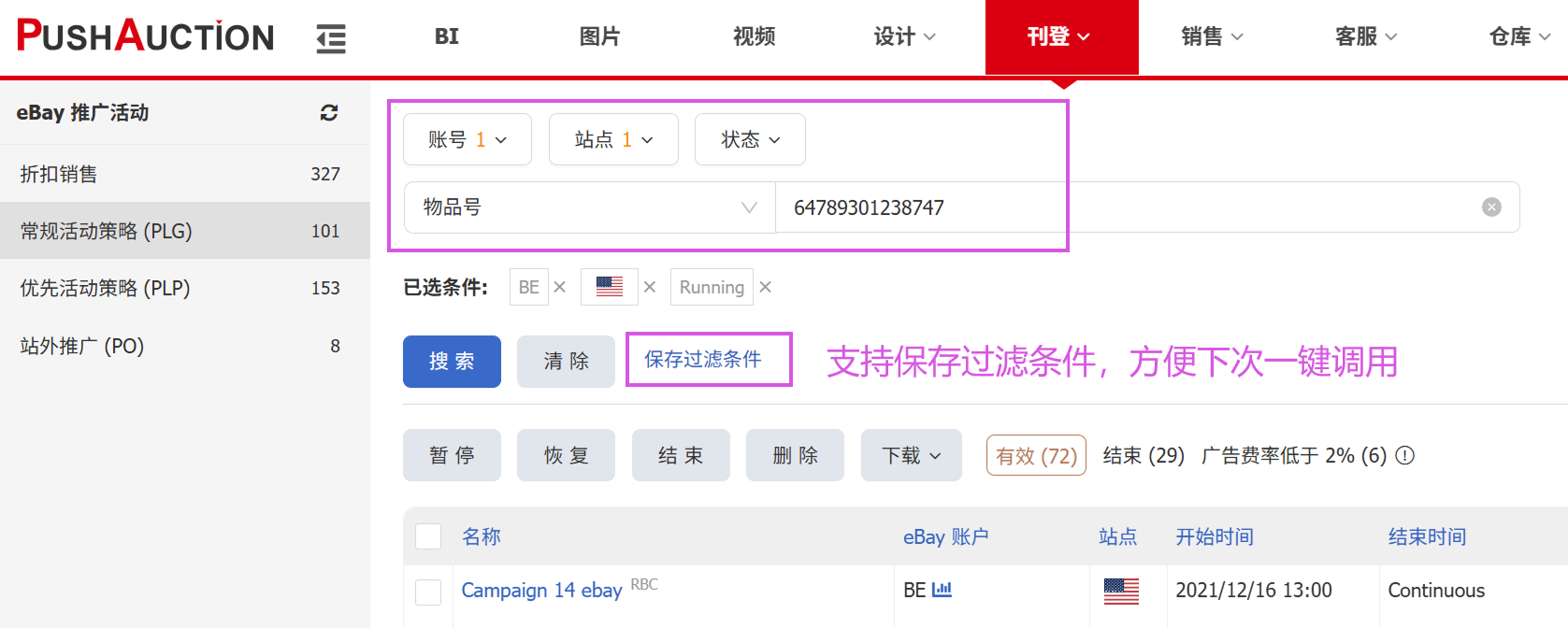Image resolution: width=1568 pixels, height=628 pixels.
Task: Expand the 状态 dropdown filter
Action: pyautogui.click(x=750, y=139)
